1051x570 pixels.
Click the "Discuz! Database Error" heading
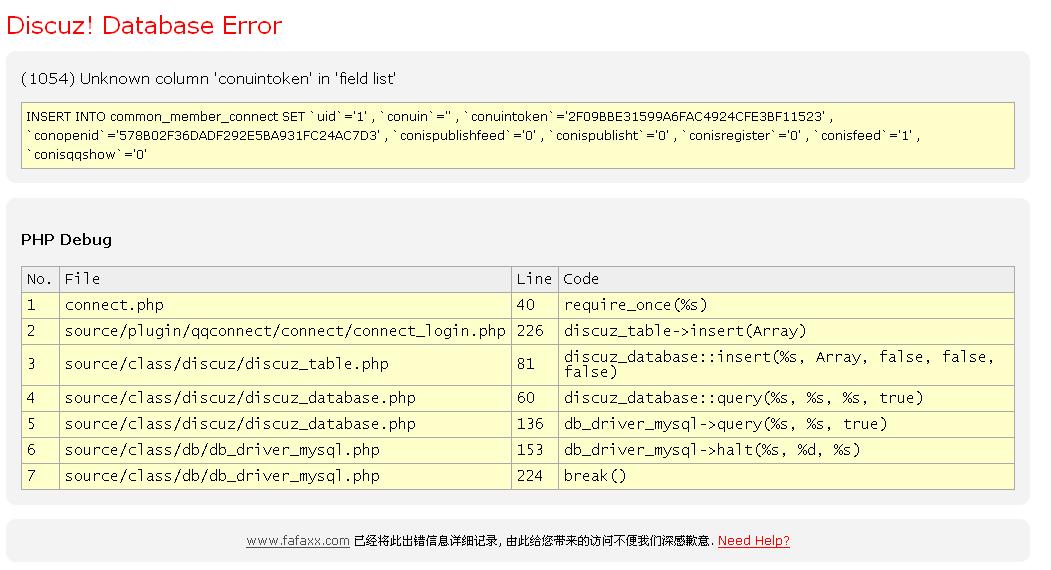click(x=144, y=26)
